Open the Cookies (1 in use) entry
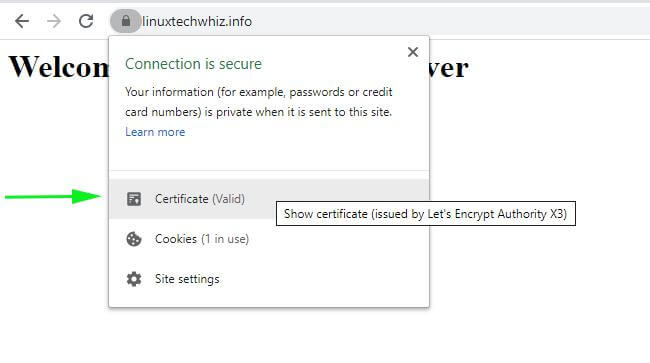 [x=269, y=239]
